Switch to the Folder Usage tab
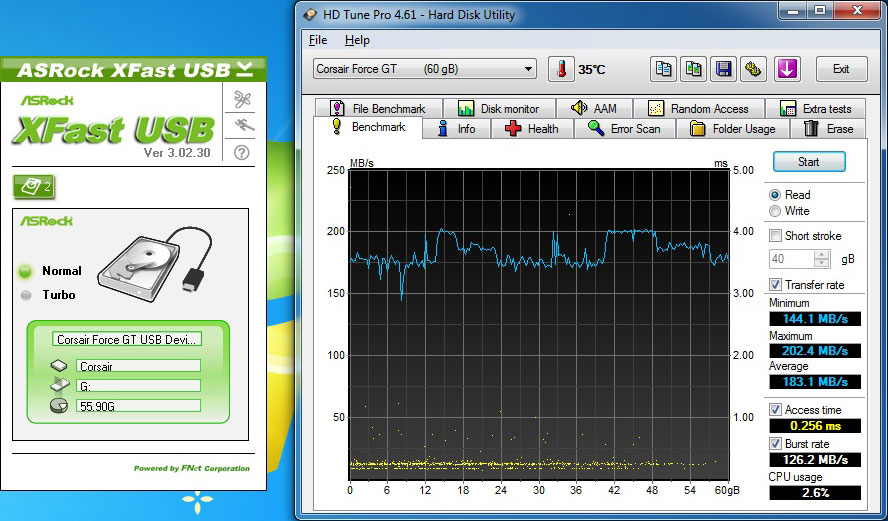Viewport: 888px width, 521px height. [x=733, y=129]
